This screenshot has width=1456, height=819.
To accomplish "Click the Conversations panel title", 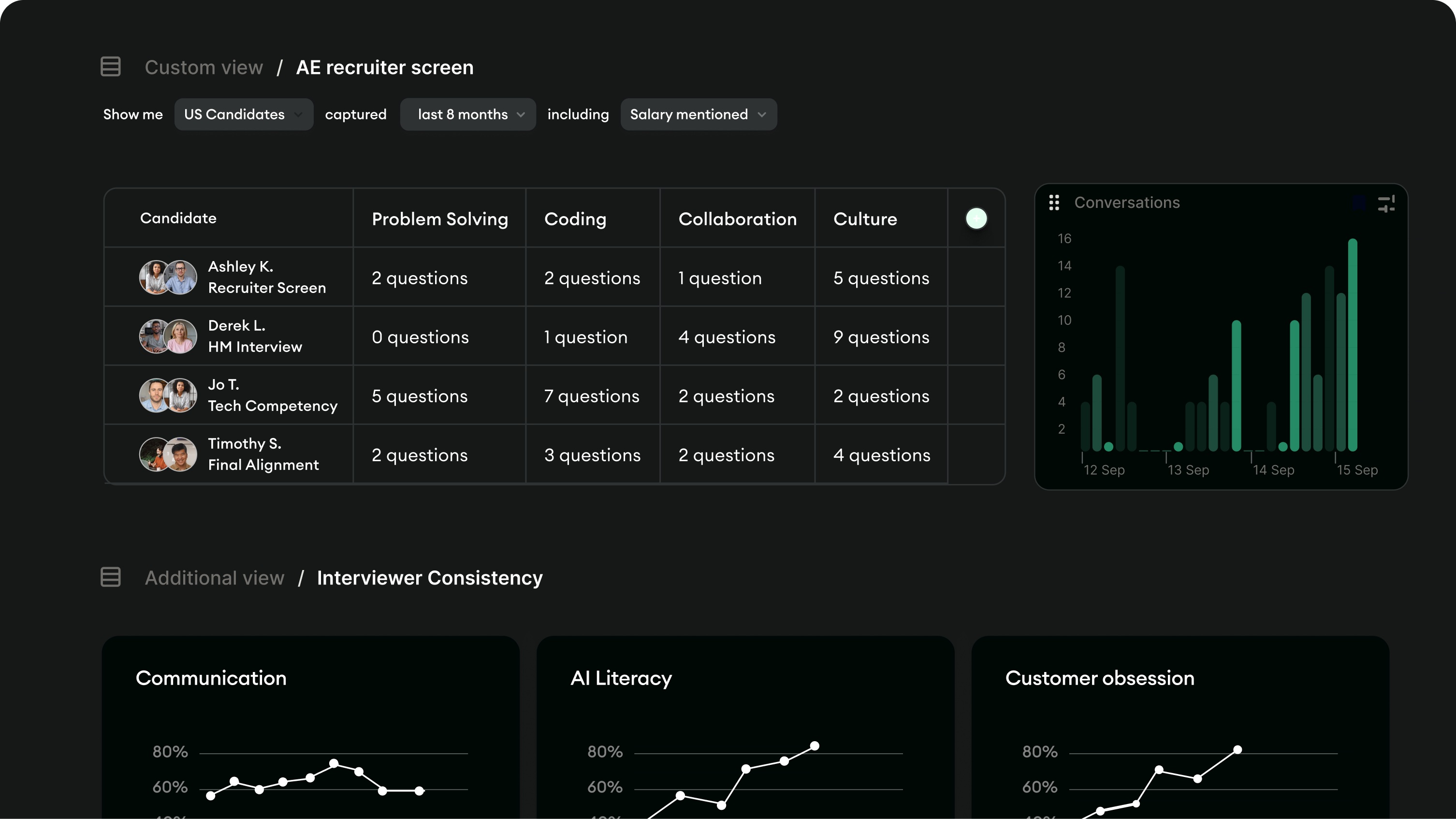I will 1126,203.
